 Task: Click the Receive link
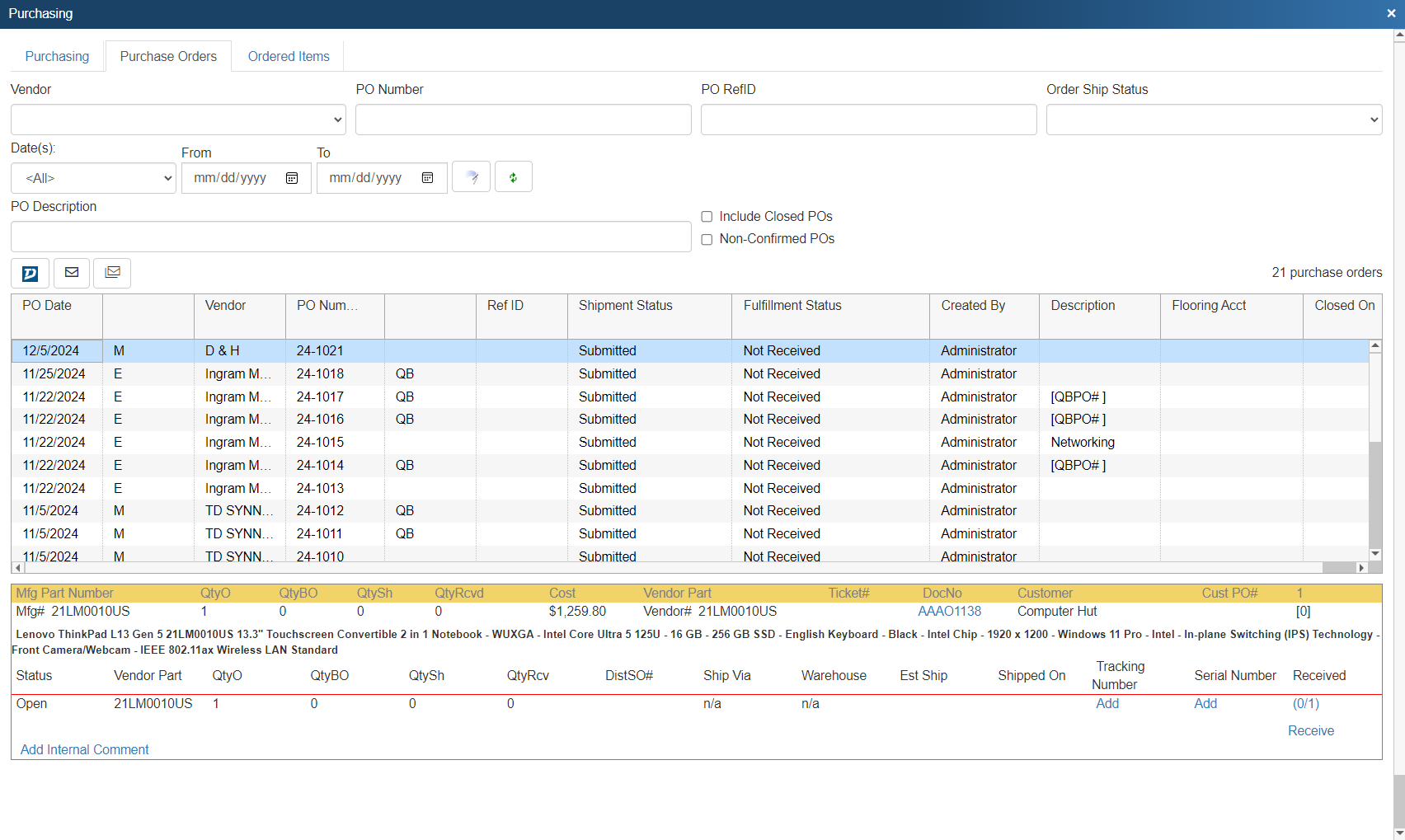1310,730
